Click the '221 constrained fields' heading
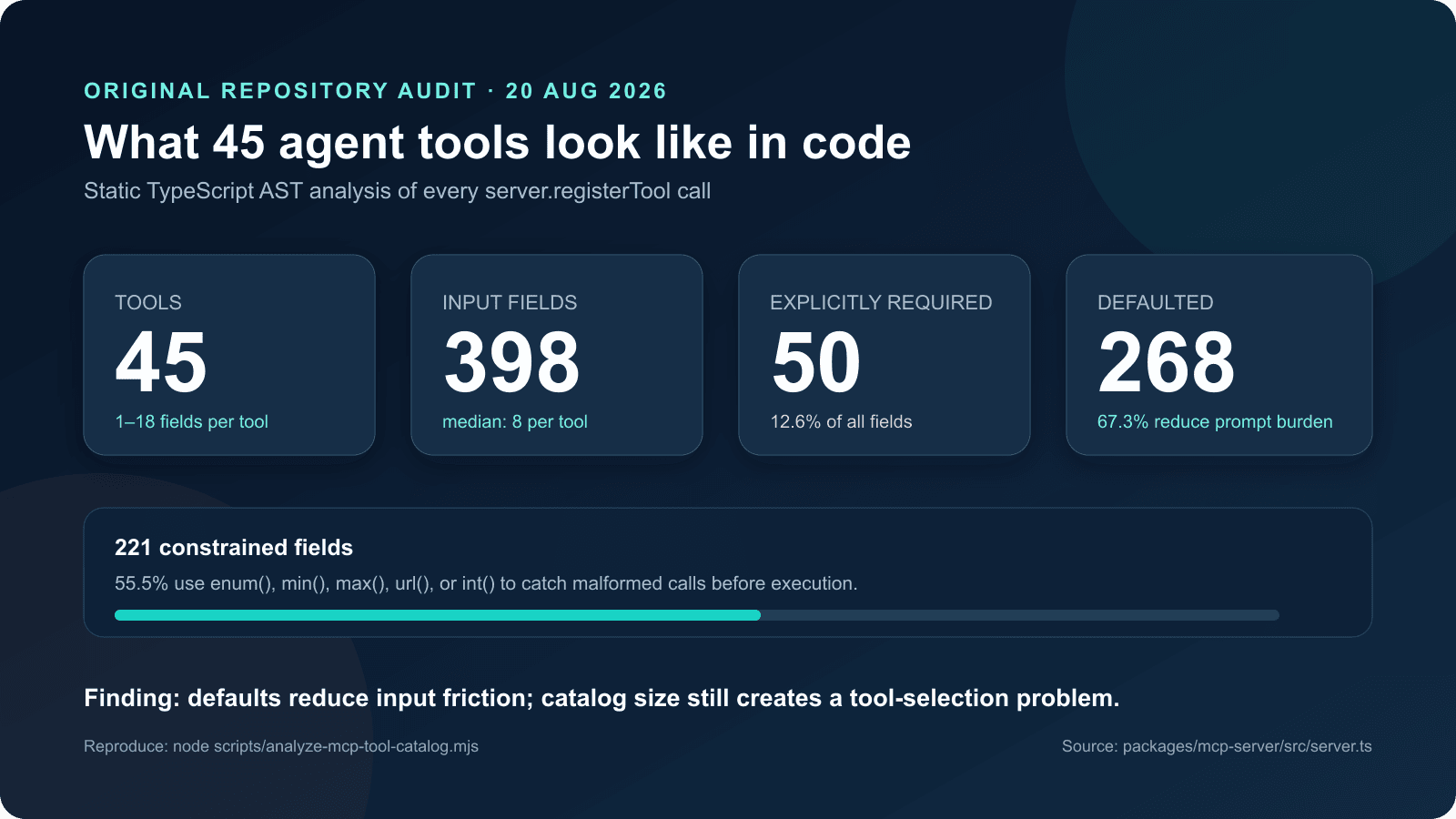 point(234,547)
